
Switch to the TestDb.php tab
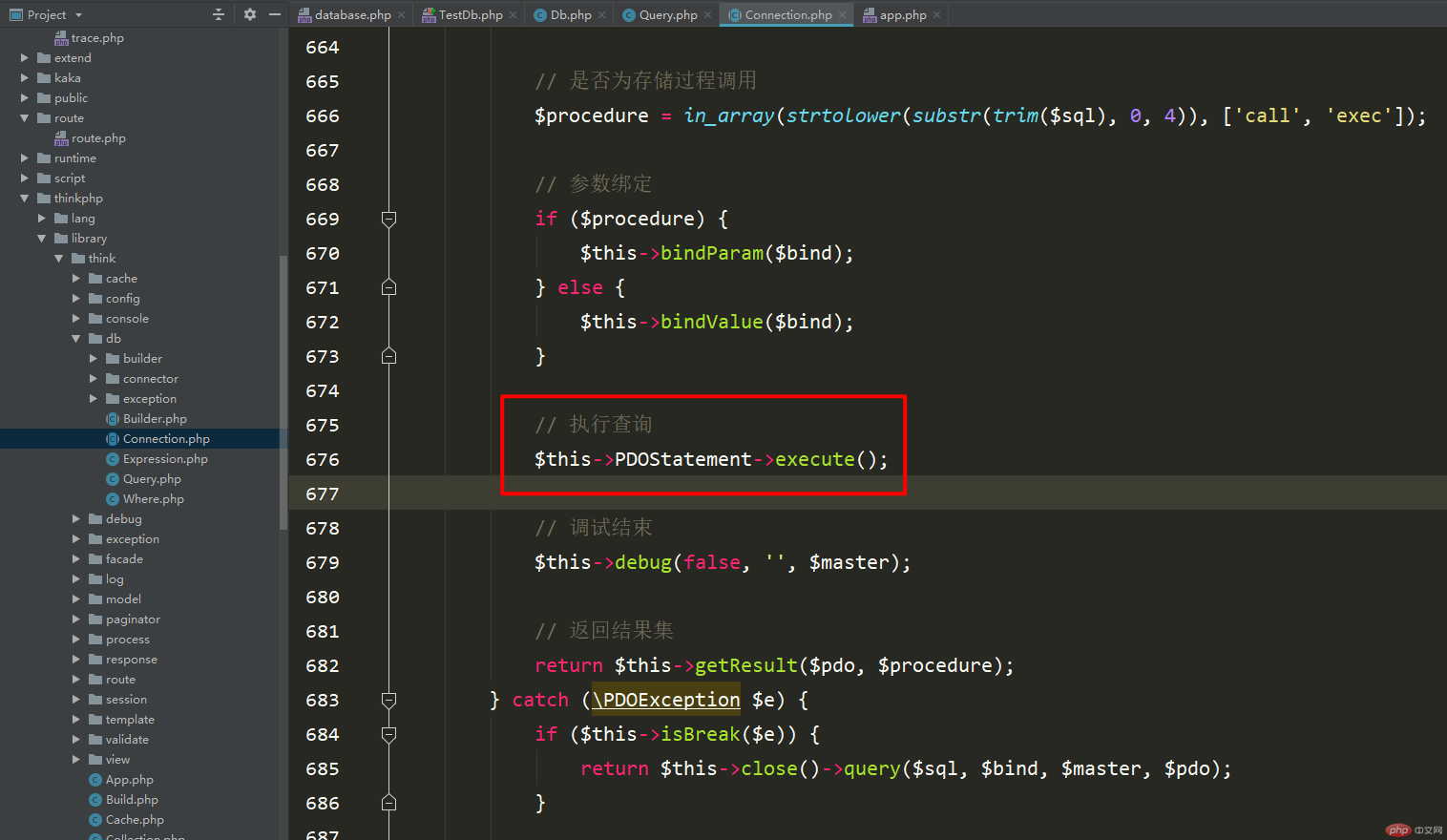471,14
